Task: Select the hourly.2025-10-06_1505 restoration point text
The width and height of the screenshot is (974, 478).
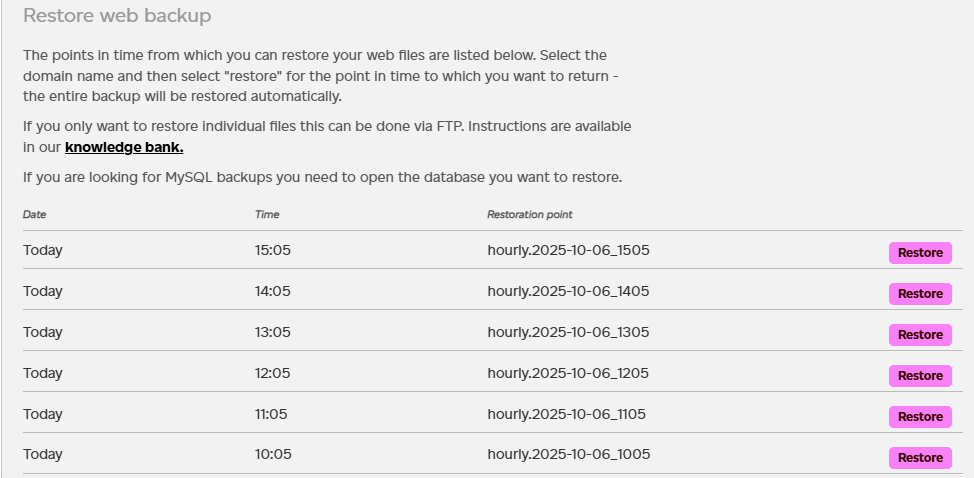Action: pos(568,250)
